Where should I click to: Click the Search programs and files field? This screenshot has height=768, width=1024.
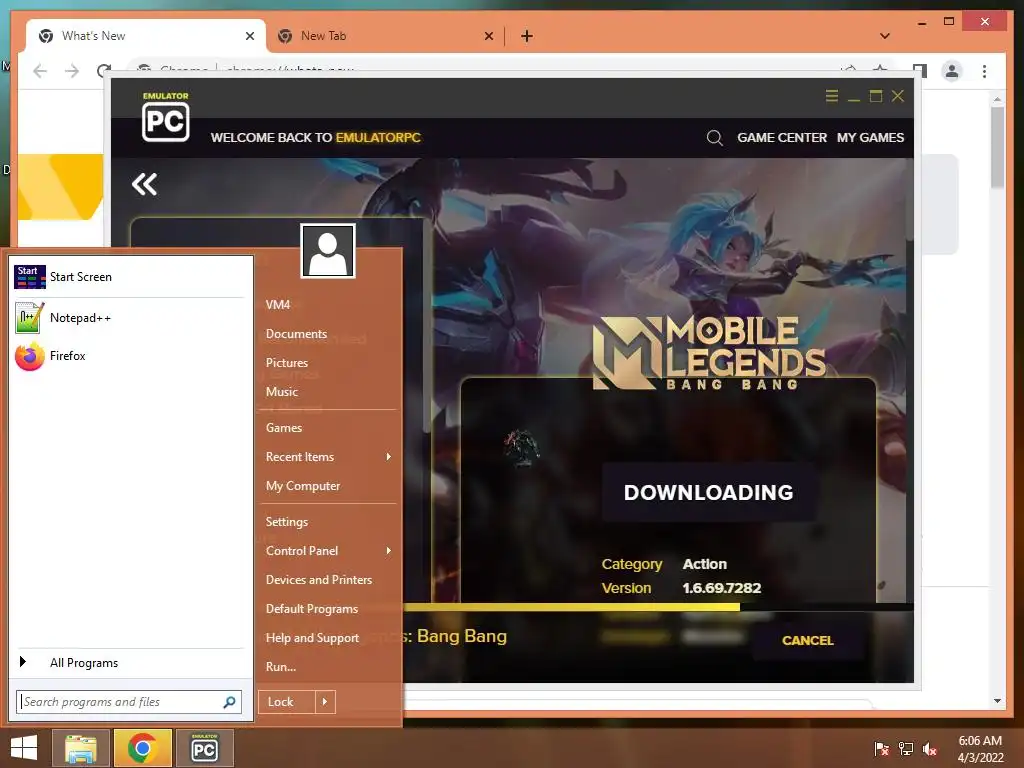[x=129, y=702]
